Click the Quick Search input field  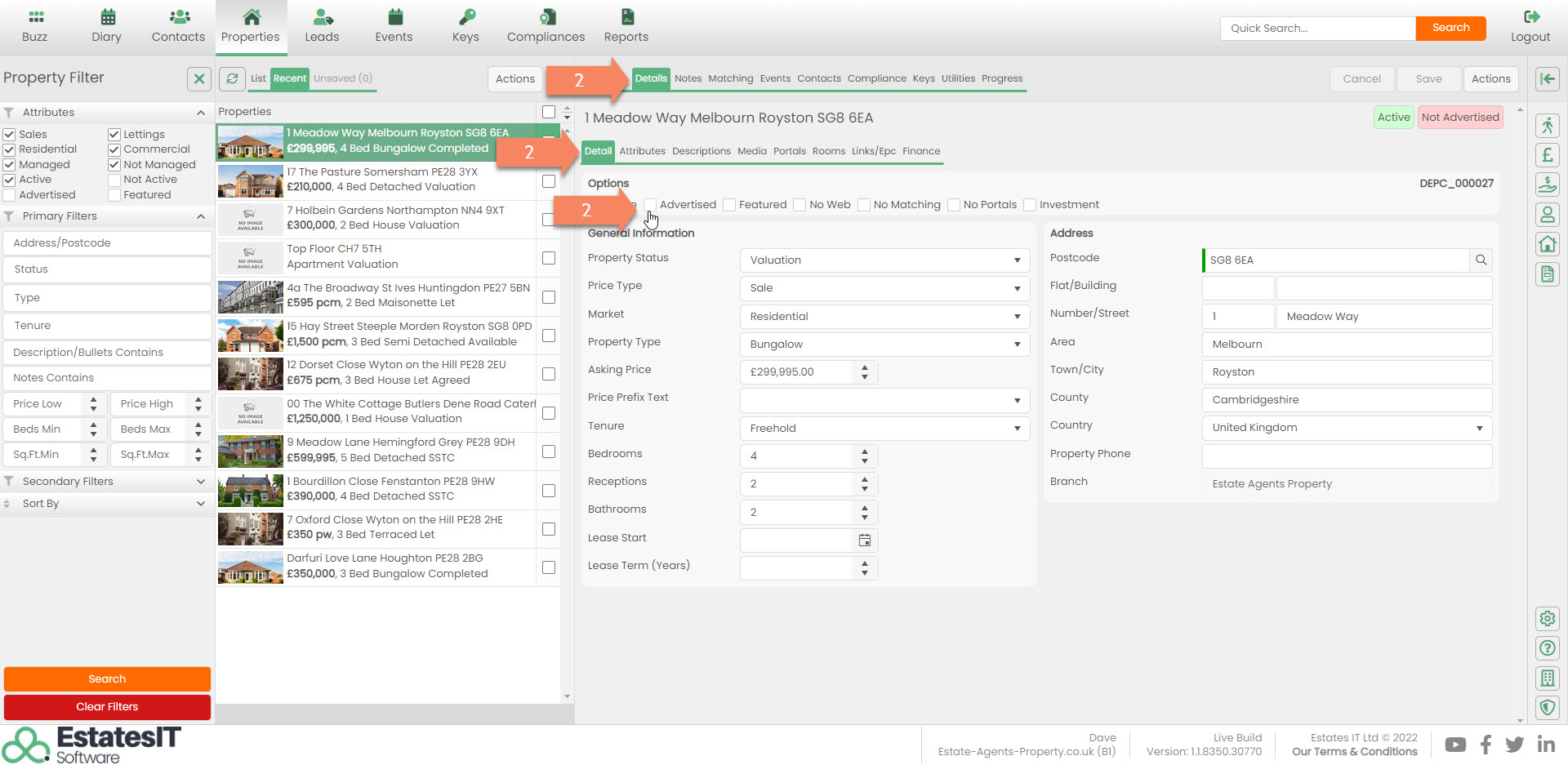click(x=1317, y=28)
